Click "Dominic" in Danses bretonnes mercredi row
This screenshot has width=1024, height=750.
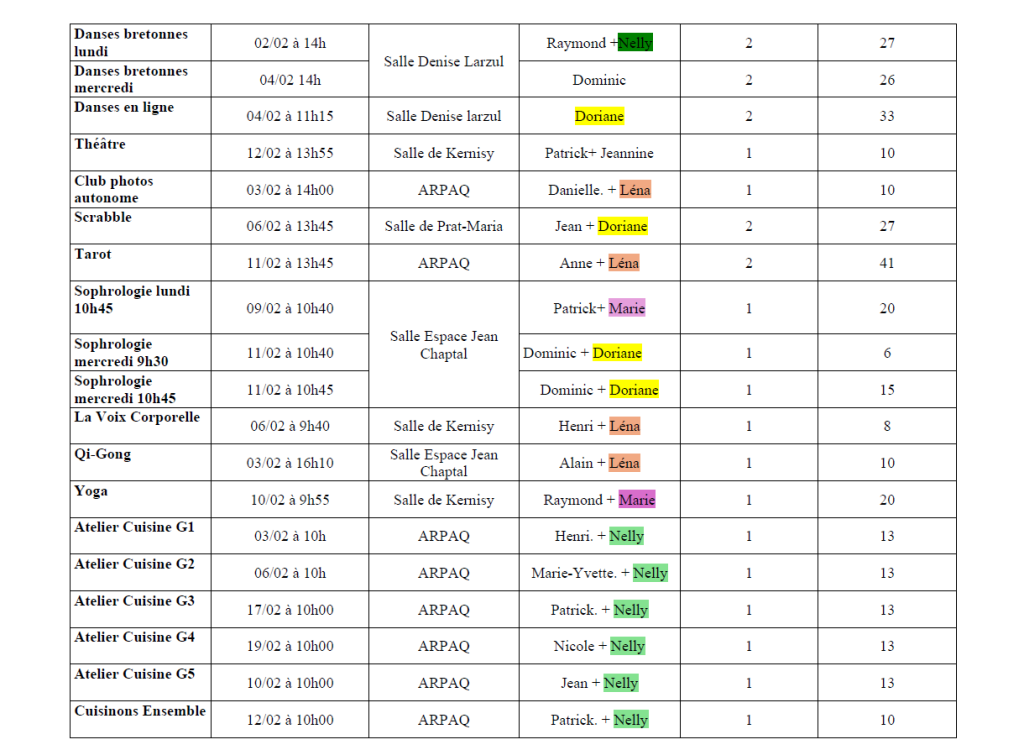[x=599, y=80]
